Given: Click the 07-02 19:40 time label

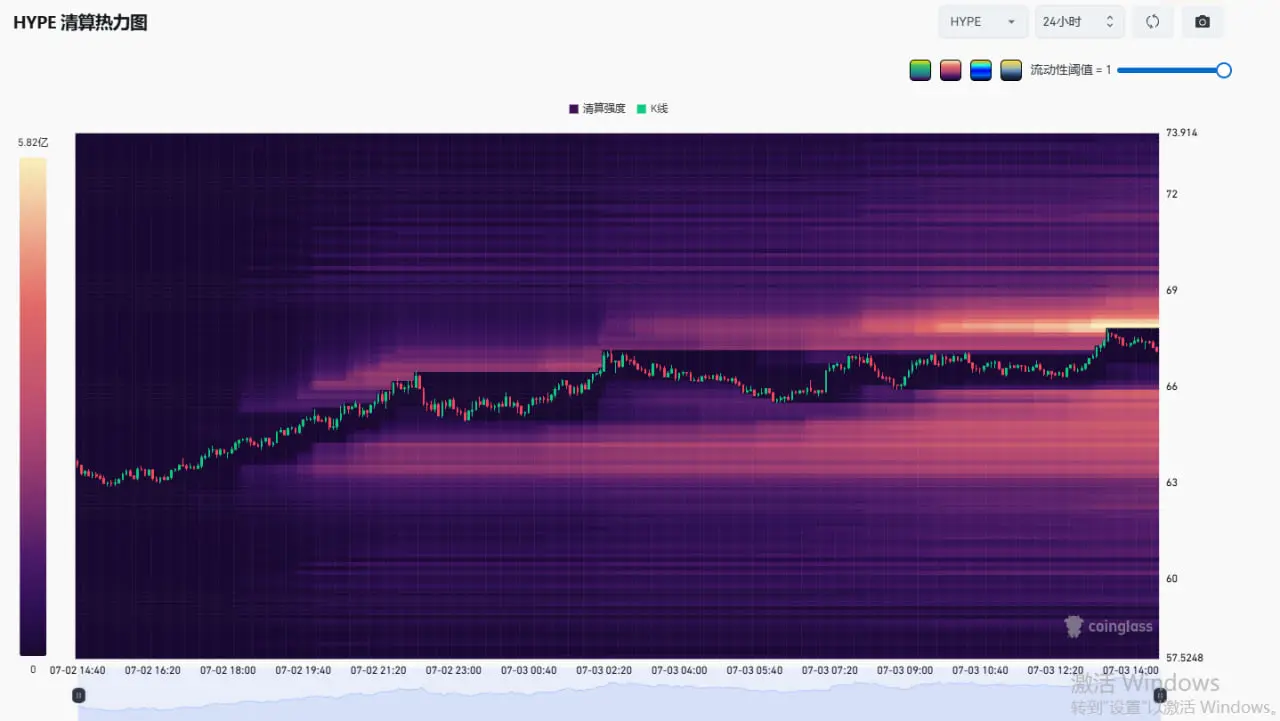Looking at the screenshot, I should pos(303,671).
